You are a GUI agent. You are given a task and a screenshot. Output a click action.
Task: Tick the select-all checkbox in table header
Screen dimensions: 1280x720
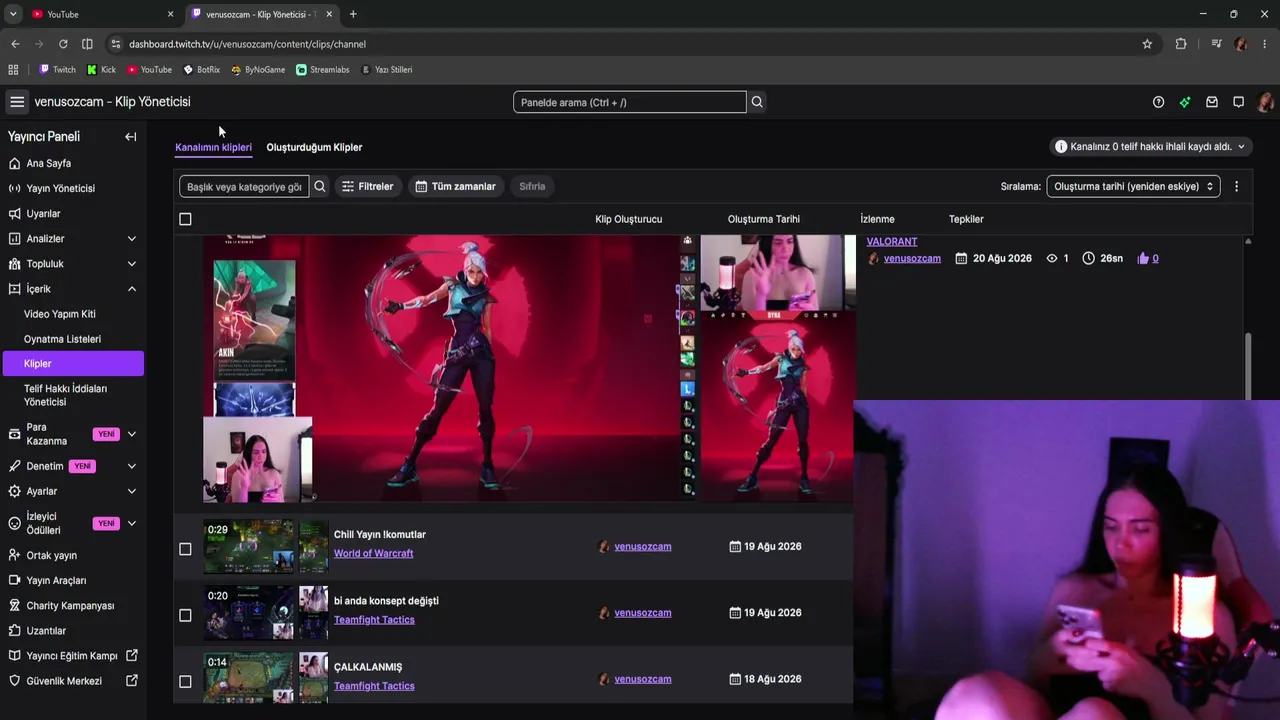[x=185, y=219]
